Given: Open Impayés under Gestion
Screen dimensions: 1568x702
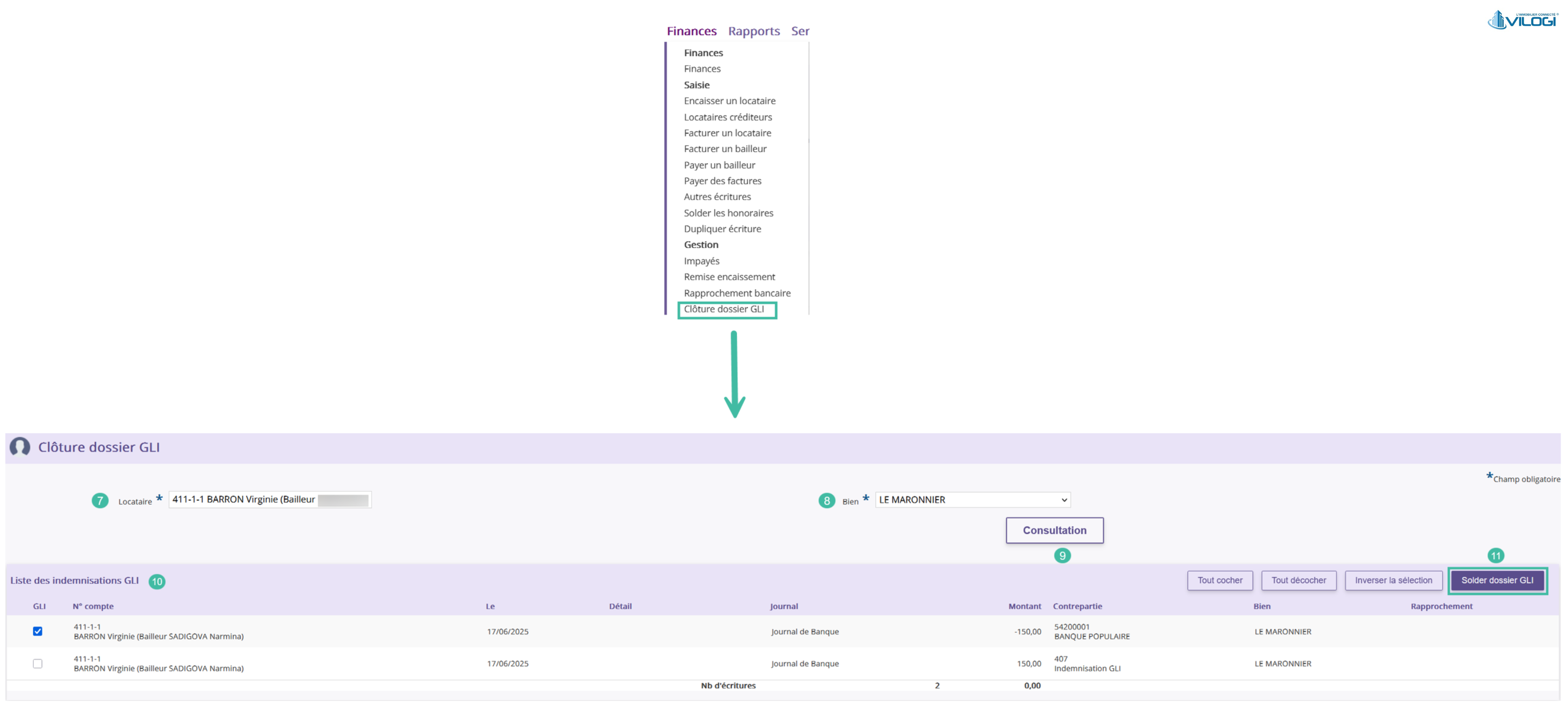Looking at the screenshot, I should 701,261.
